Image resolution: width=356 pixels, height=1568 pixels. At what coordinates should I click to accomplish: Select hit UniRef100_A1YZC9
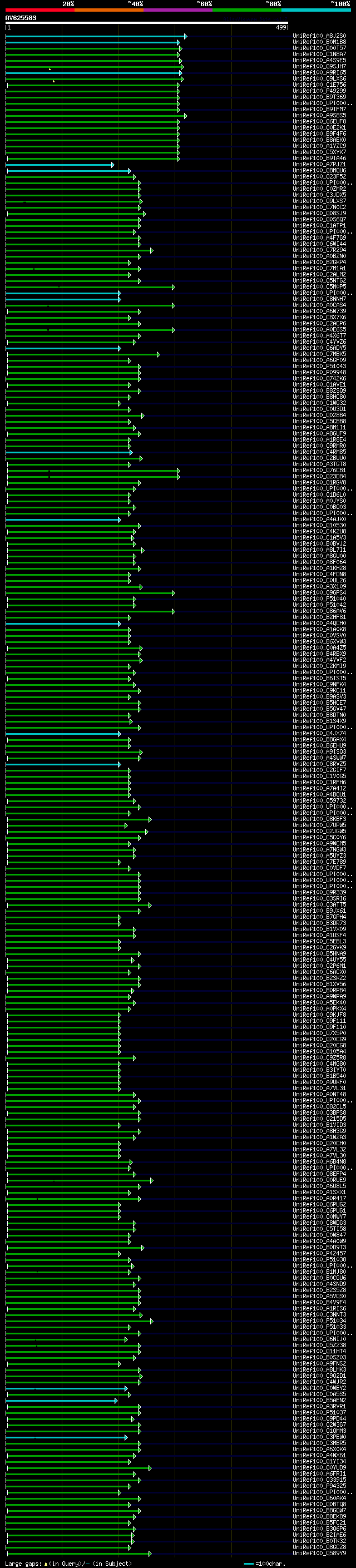click(x=319, y=146)
